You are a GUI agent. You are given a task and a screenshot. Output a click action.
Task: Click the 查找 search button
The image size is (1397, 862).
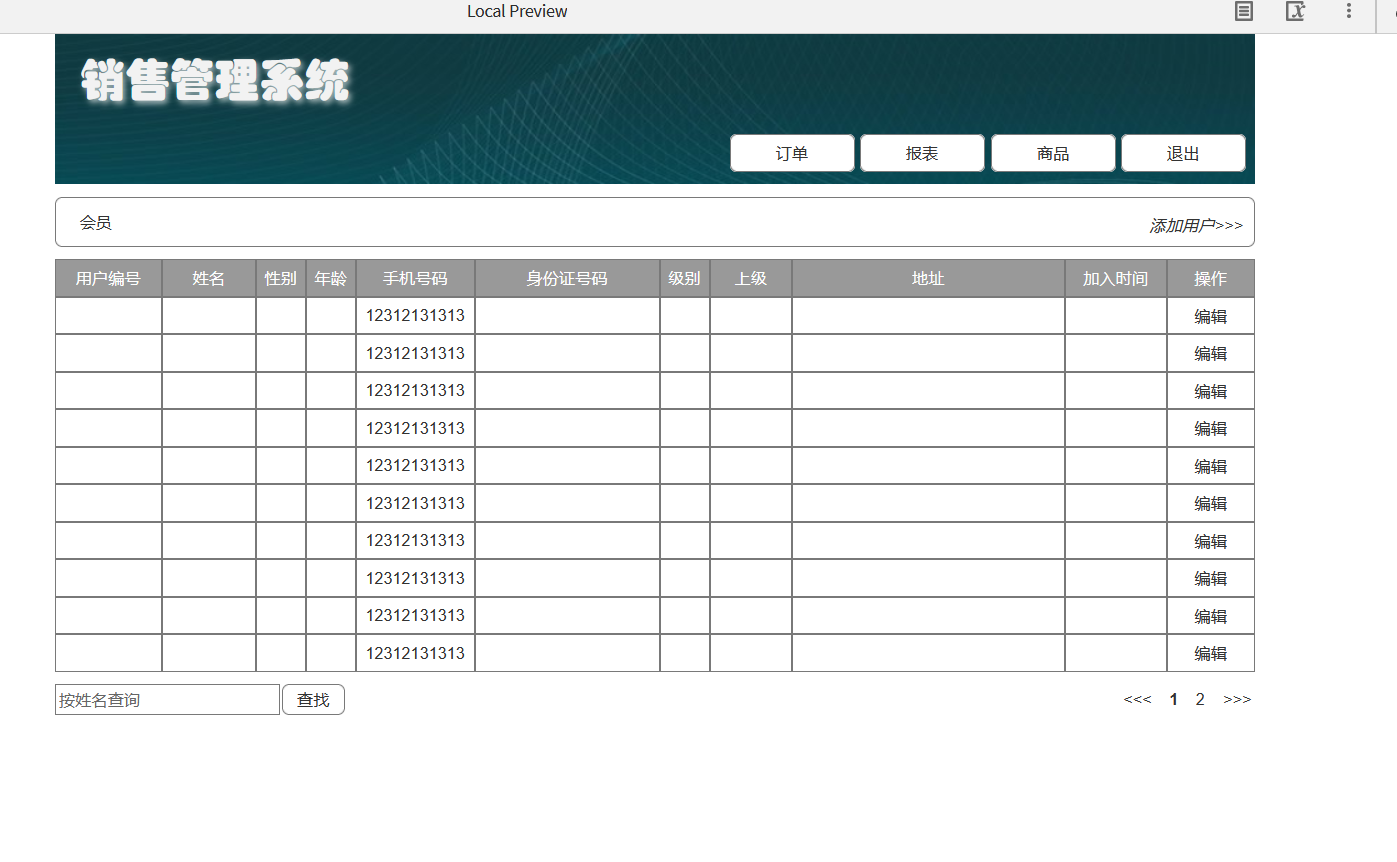[313, 700]
